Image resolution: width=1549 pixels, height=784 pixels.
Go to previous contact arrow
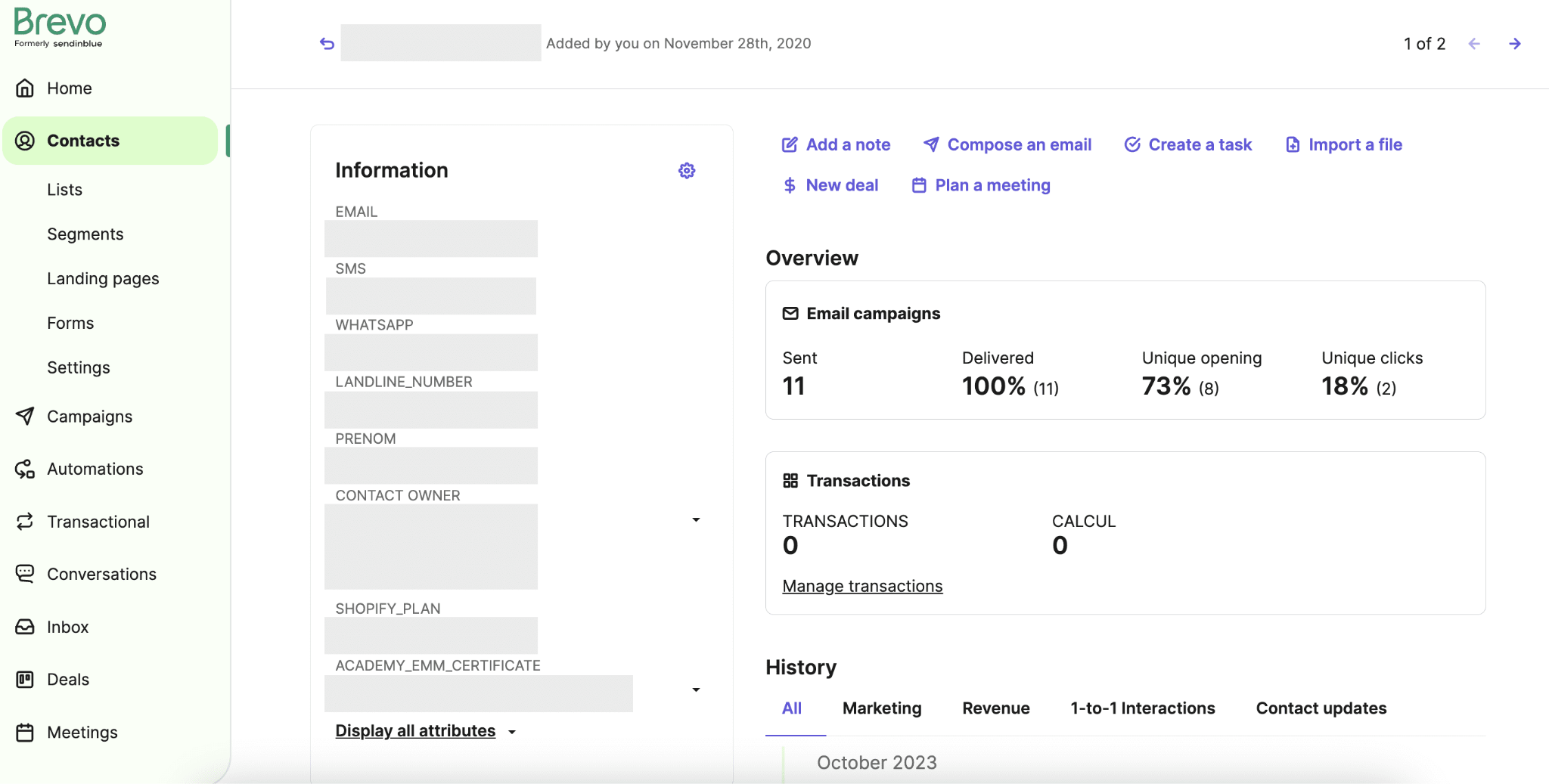click(x=1474, y=44)
